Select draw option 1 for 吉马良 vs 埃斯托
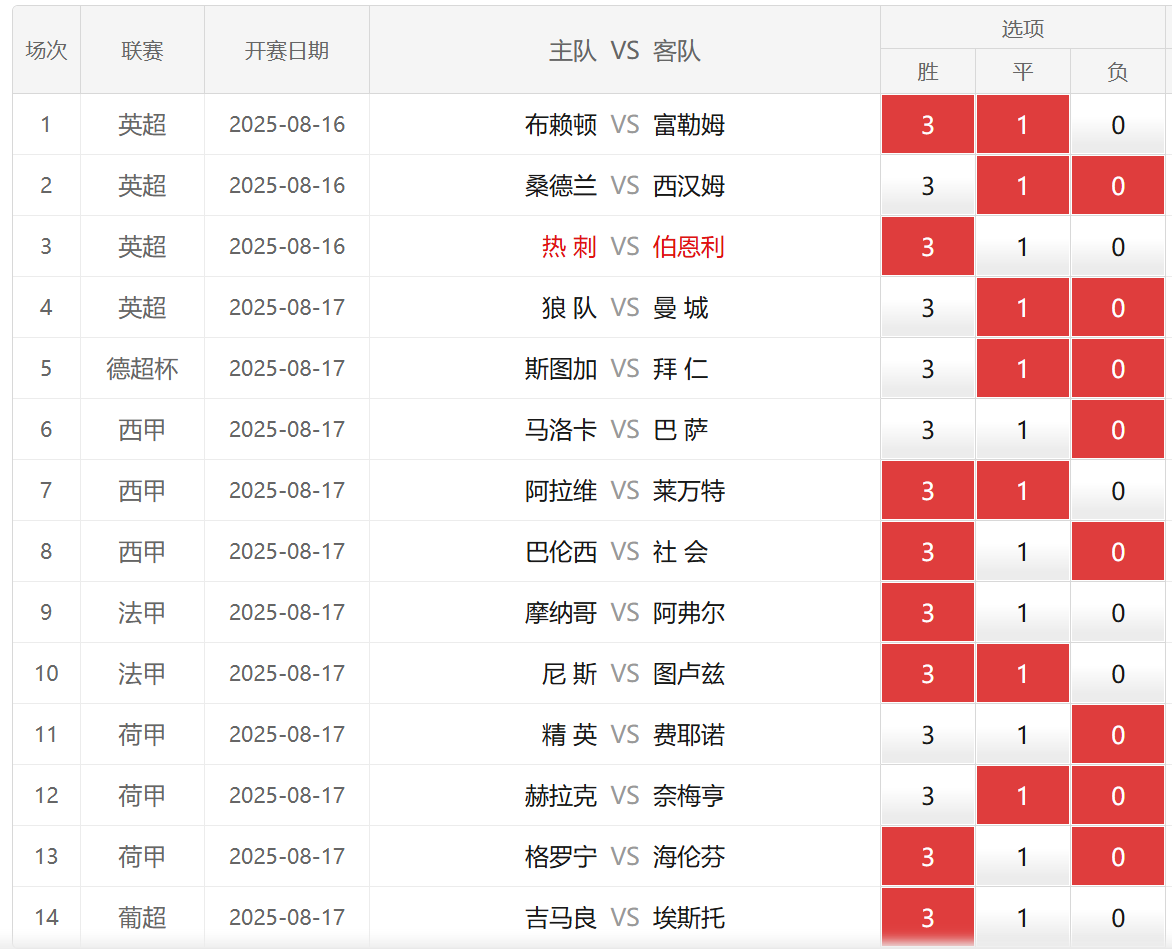1172x952 pixels. 1023,918
